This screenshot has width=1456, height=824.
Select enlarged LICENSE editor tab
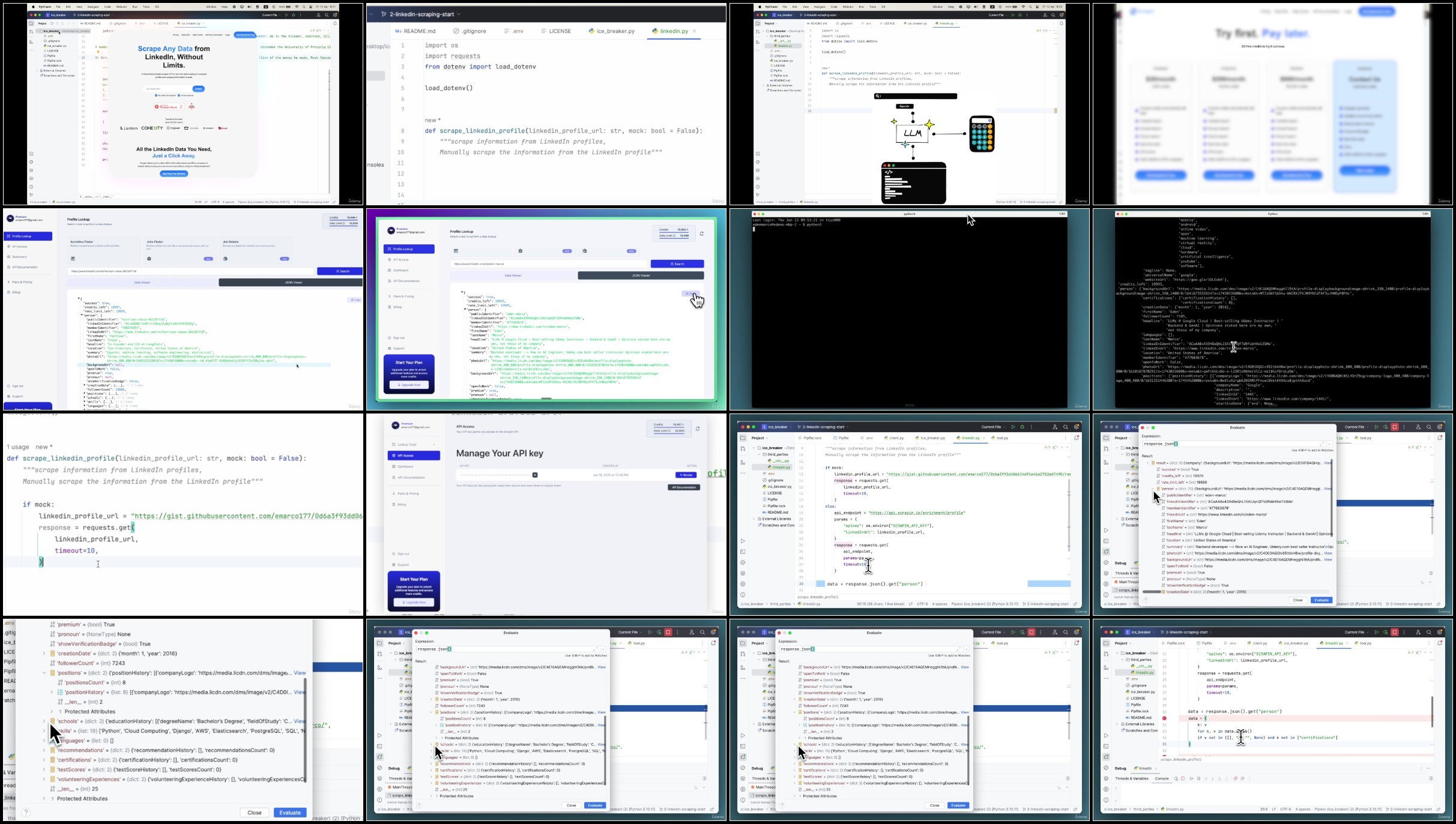pyautogui.click(x=556, y=31)
